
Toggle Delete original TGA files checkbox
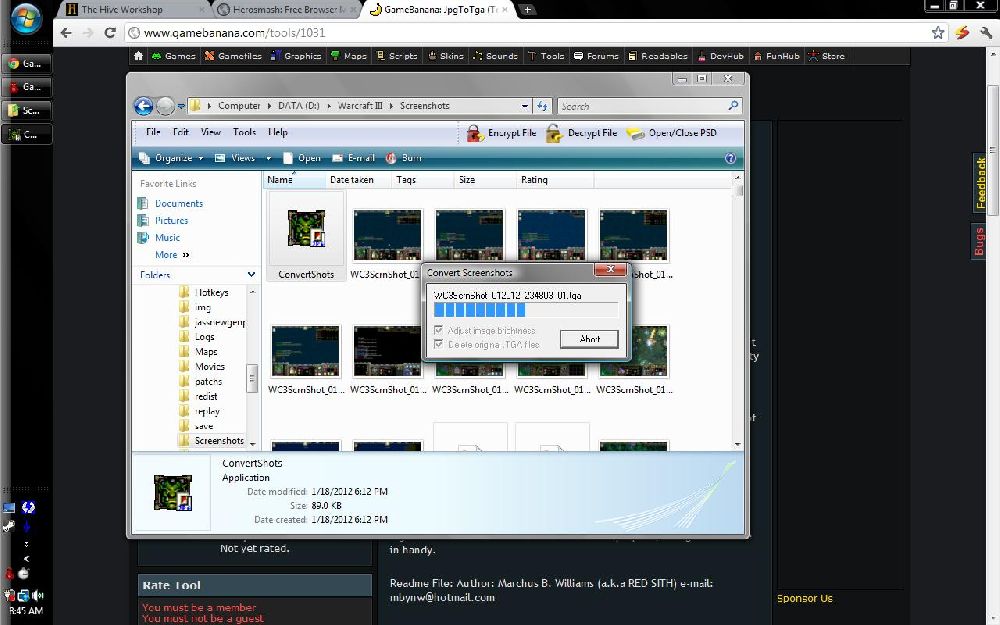point(438,344)
